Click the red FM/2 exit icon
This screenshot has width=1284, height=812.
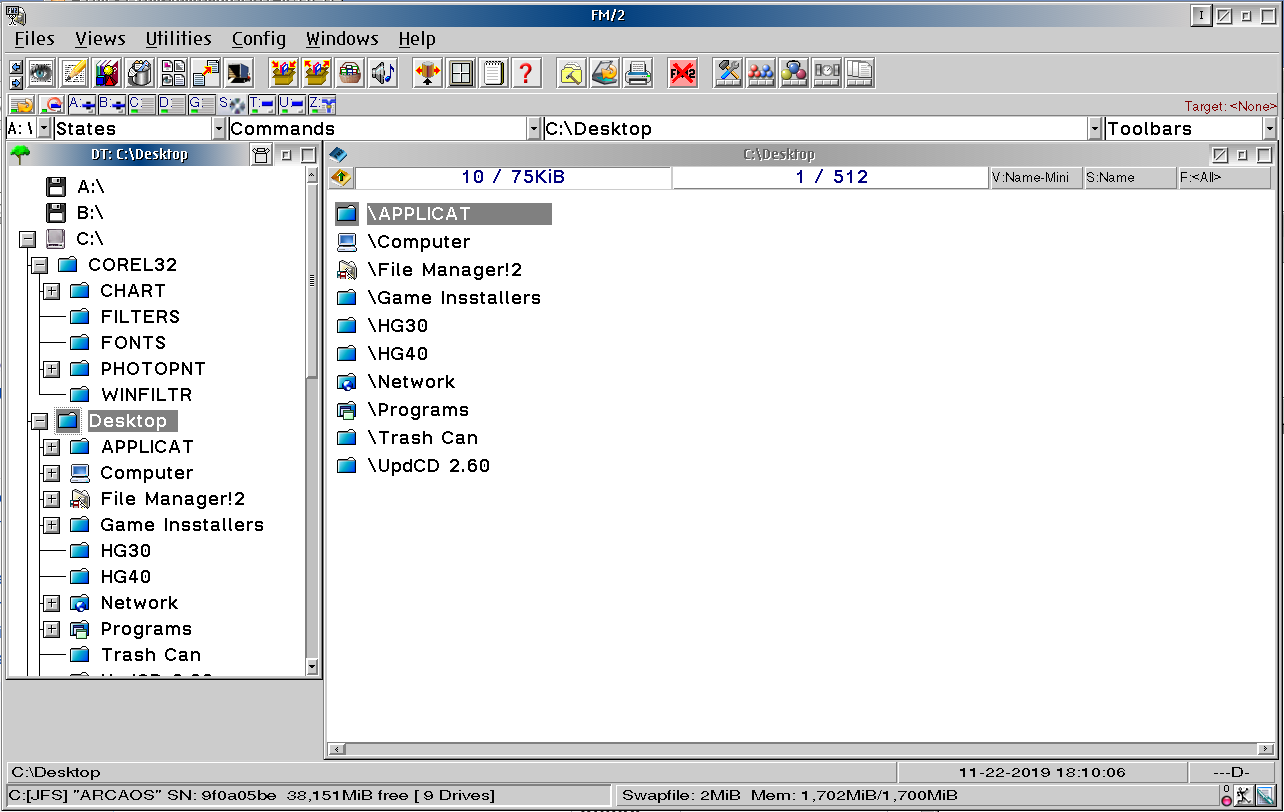point(683,73)
